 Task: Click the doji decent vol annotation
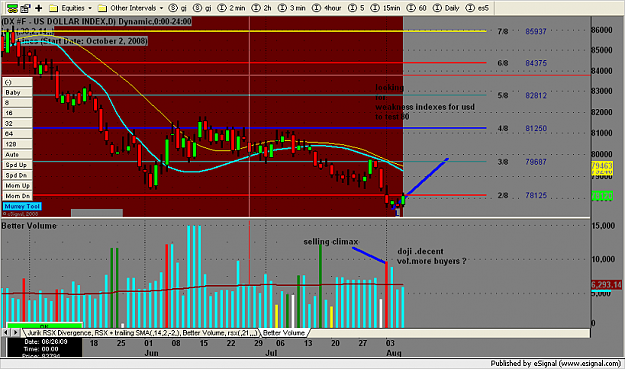pyautogui.click(x=432, y=256)
